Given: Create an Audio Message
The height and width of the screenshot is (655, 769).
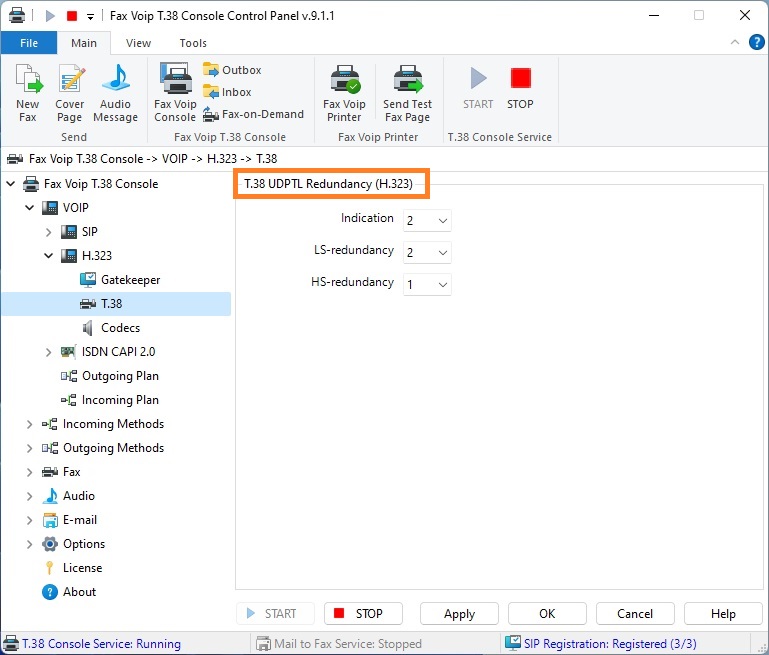Looking at the screenshot, I should pyautogui.click(x=115, y=92).
